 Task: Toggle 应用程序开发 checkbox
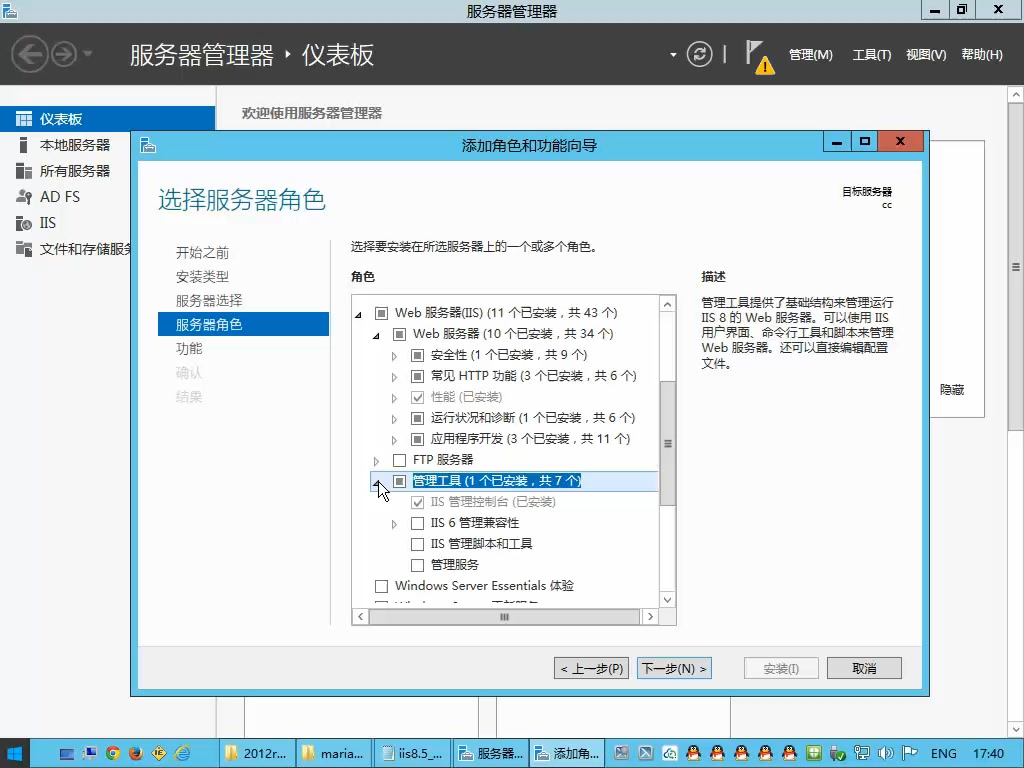417,439
